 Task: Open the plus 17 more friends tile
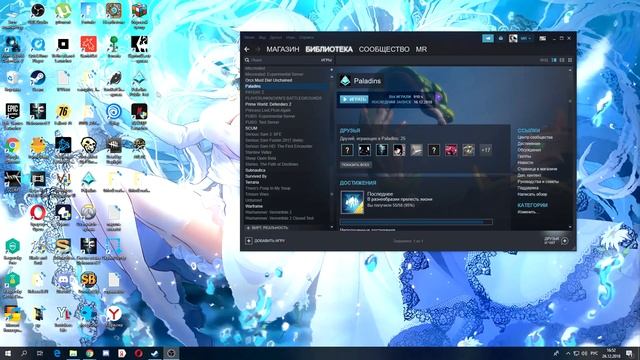point(485,150)
